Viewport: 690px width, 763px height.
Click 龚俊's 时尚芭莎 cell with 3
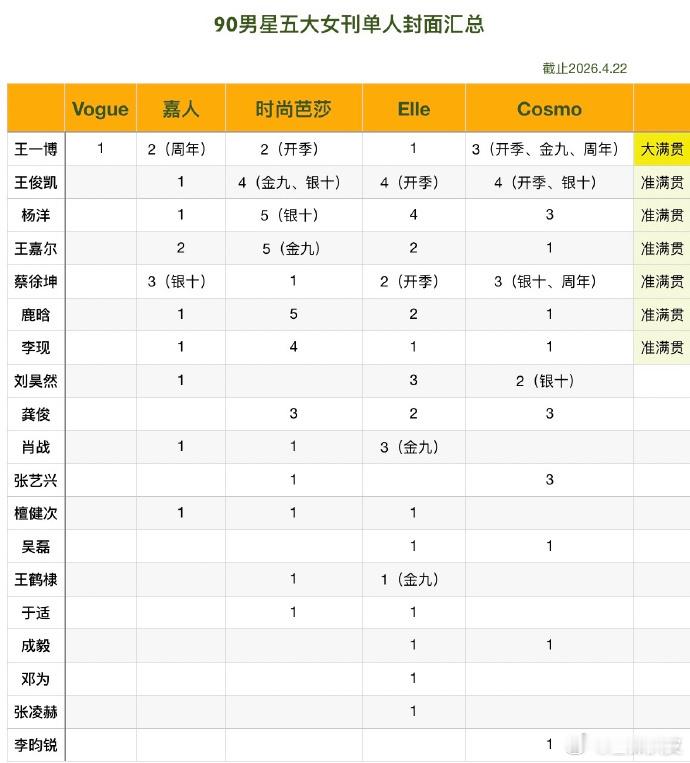pyautogui.click(x=293, y=414)
